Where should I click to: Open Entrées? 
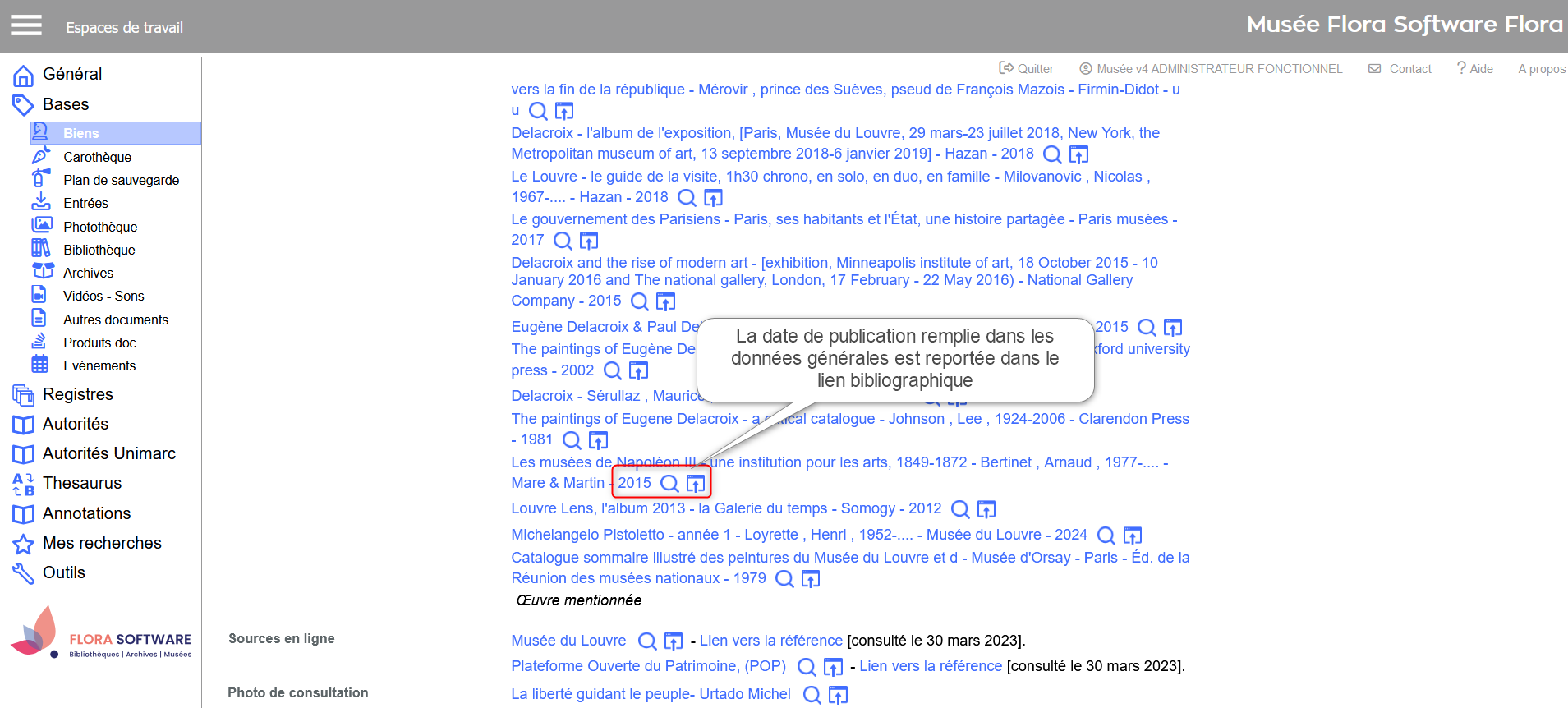click(x=85, y=203)
